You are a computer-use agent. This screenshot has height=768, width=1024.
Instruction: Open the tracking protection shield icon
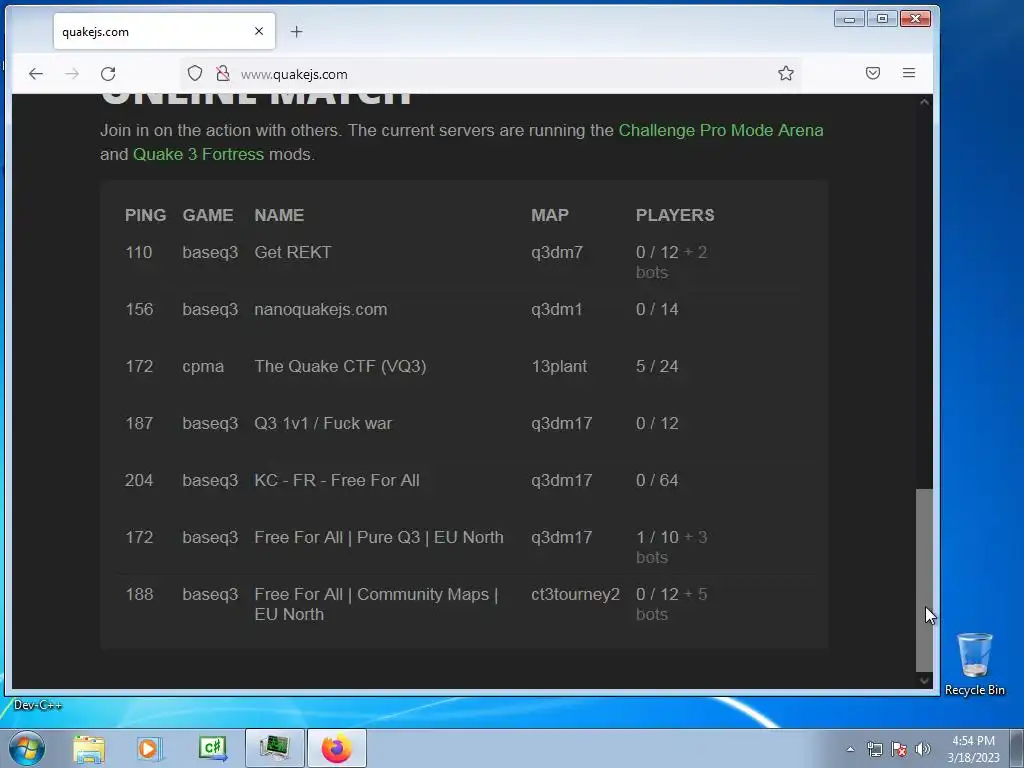(195, 73)
